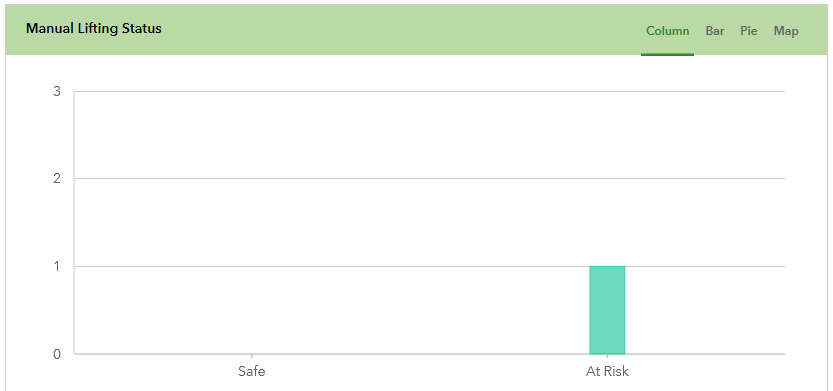Click the empty plot area above Safe

pyautogui.click(x=251, y=223)
